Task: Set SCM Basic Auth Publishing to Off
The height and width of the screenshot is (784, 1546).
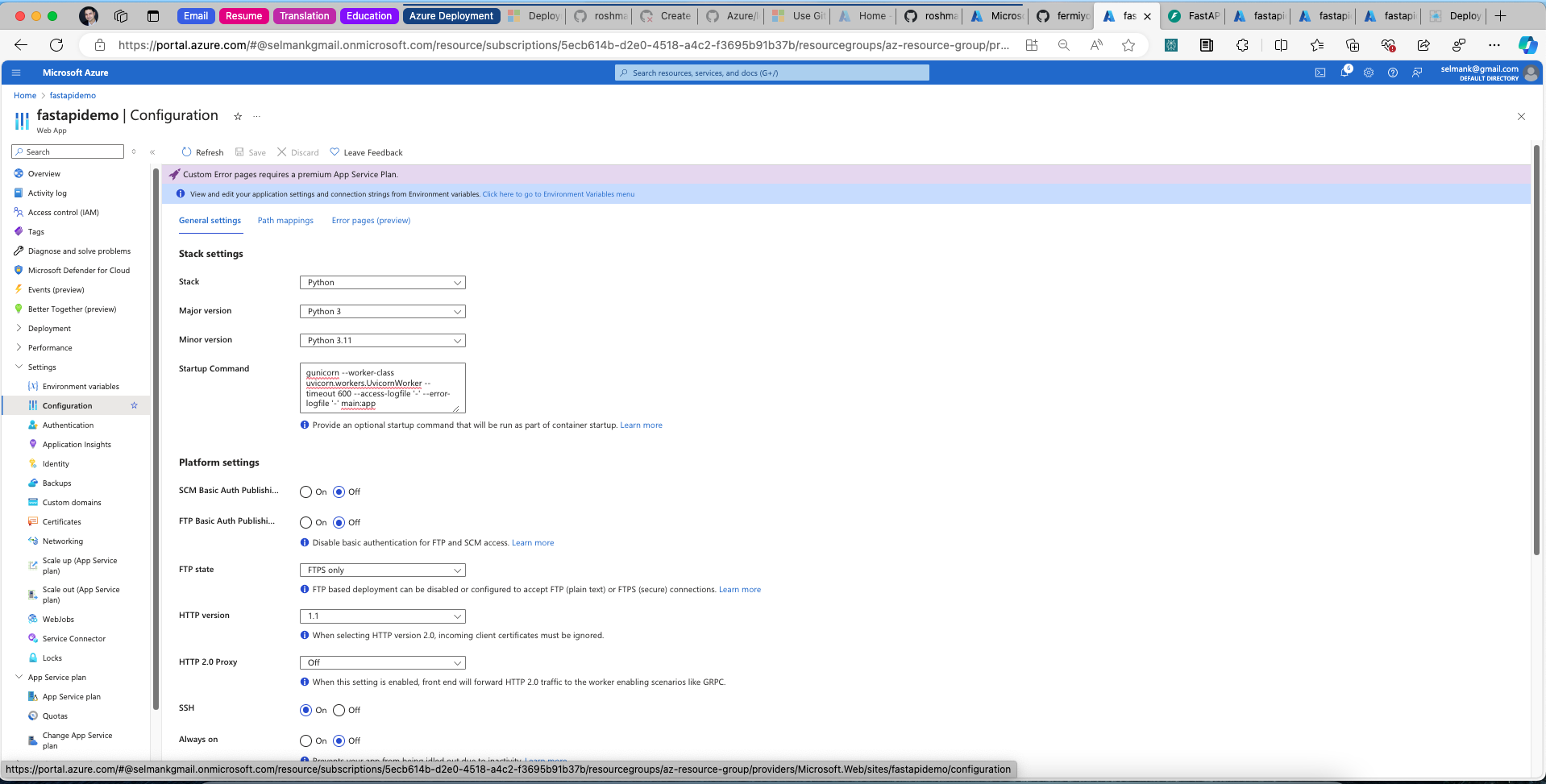Action: coord(339,492)
